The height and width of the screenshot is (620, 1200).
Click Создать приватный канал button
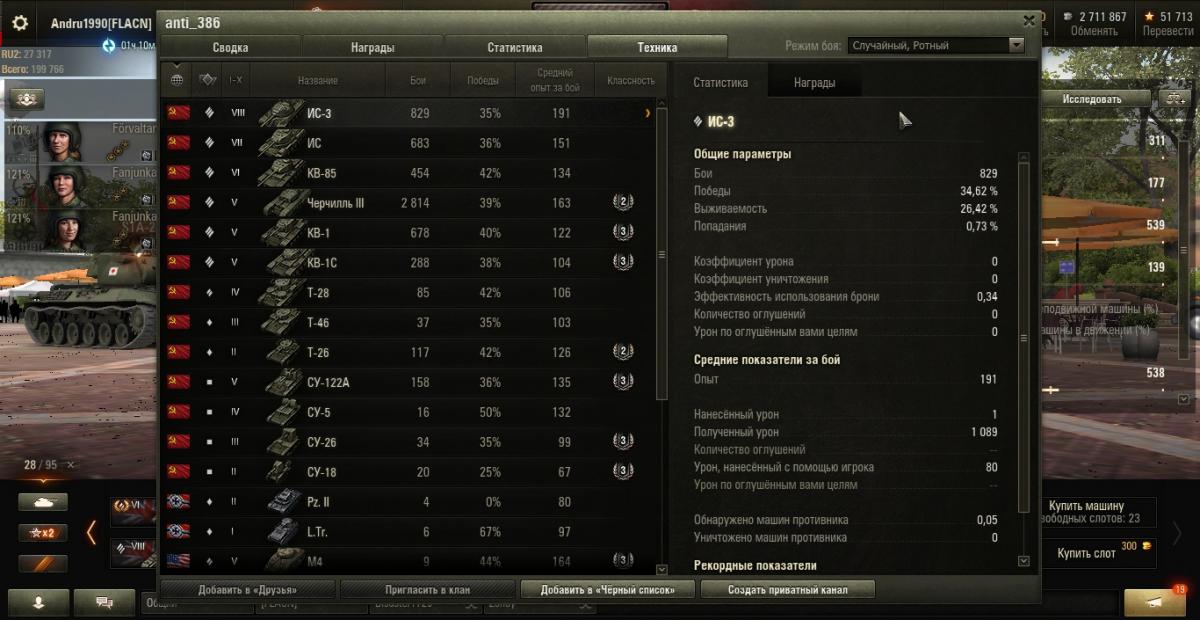pos(788,590)
